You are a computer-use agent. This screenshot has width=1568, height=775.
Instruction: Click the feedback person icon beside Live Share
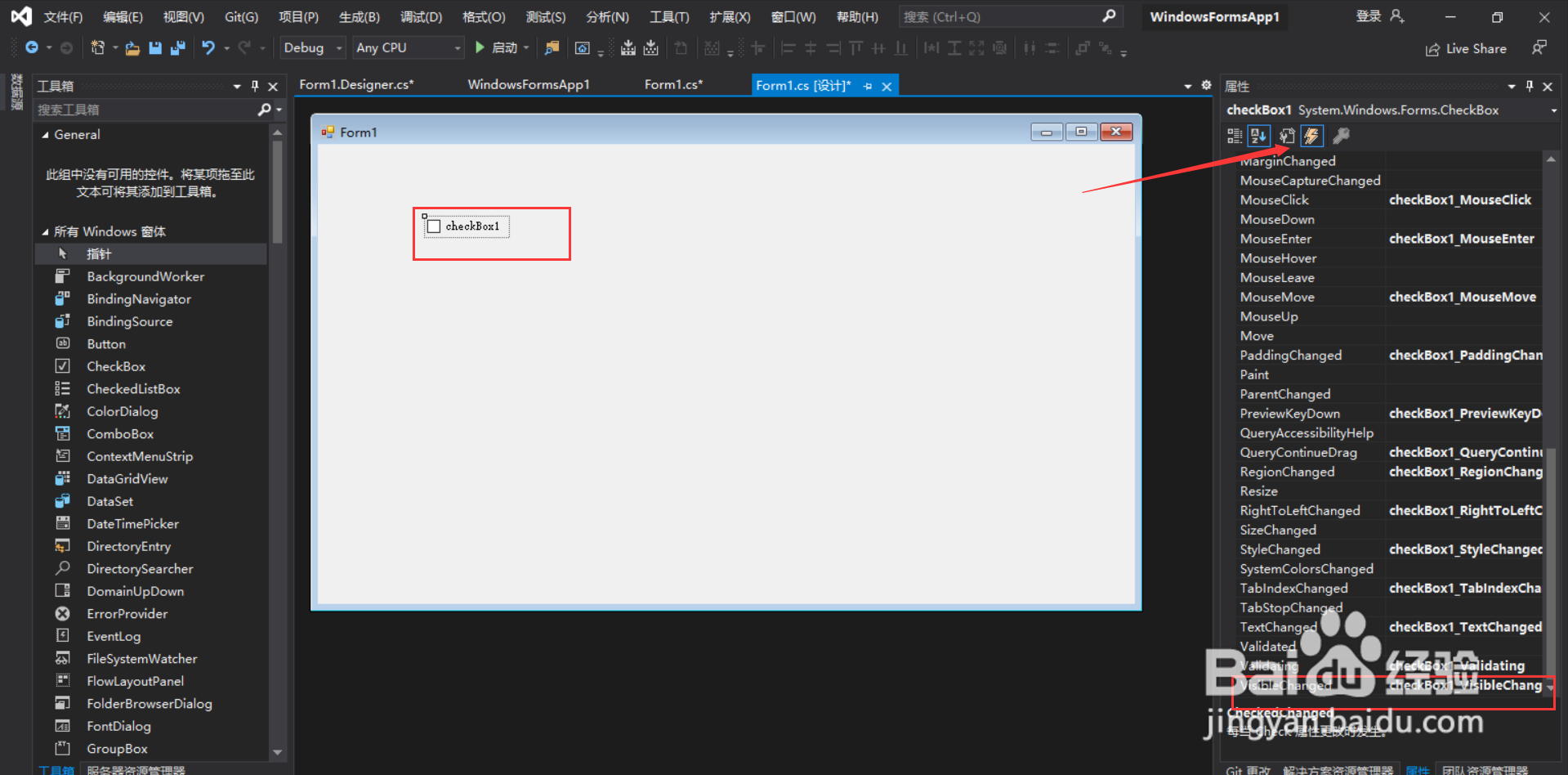point(1539,48)
